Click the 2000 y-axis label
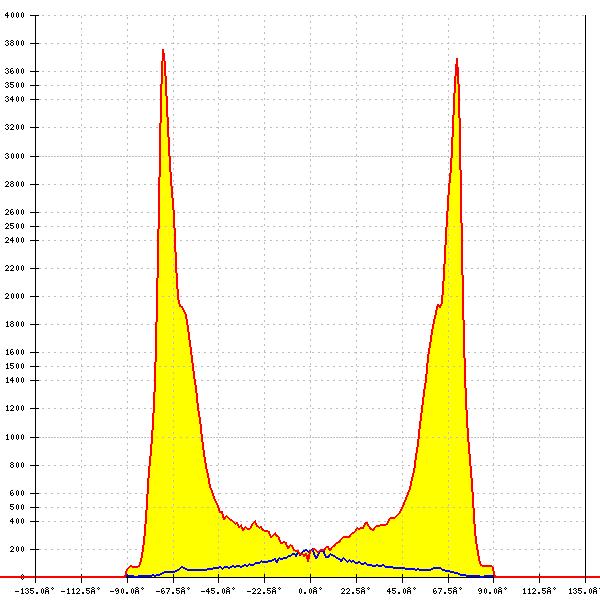 coord(15,296)
